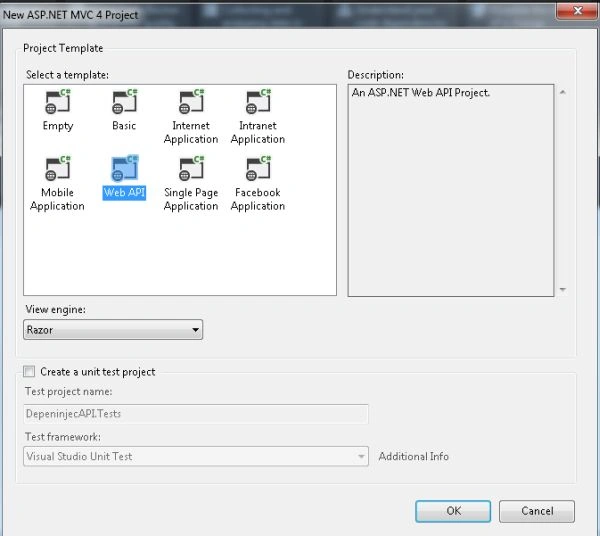Click the 'View engine:' label
600x536 pixels.
point(55,310)
